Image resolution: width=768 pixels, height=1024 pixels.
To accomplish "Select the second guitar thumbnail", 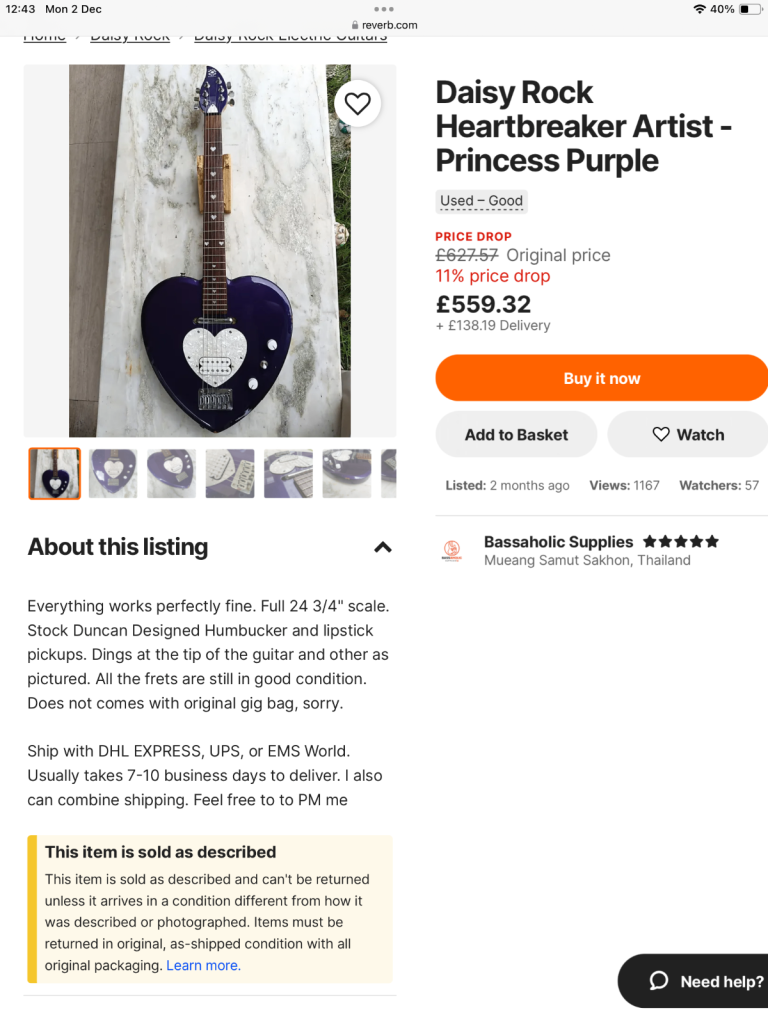I will [x=113, y=473].
